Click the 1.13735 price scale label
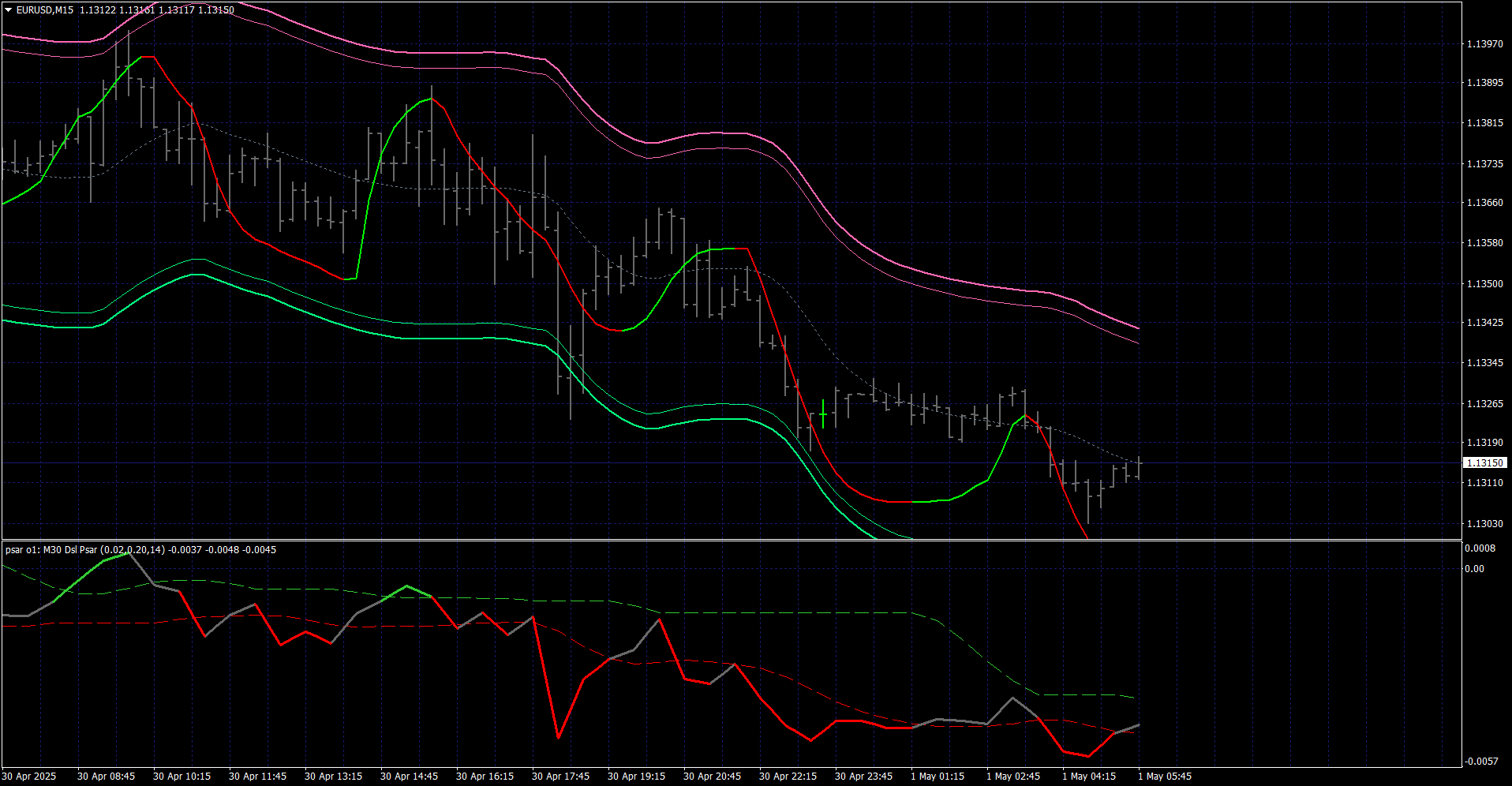This screenshot has height=786, width=1512. [x=1484, y=164]
